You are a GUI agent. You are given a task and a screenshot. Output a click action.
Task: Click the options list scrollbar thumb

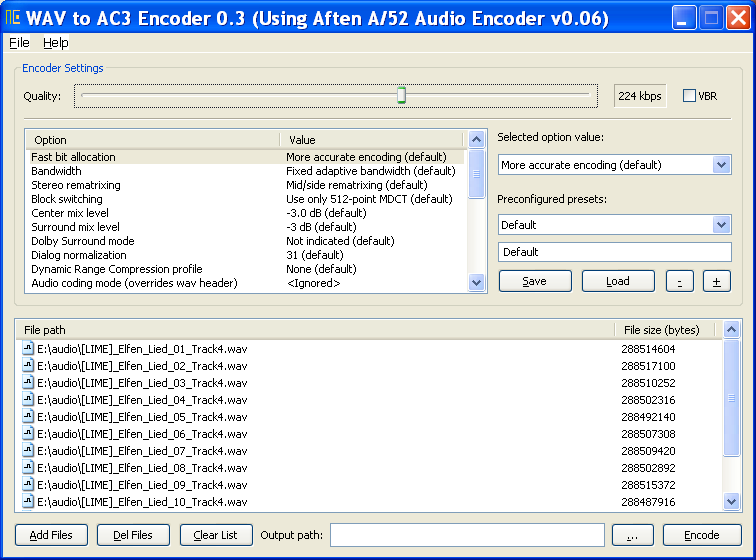(476, 174)
